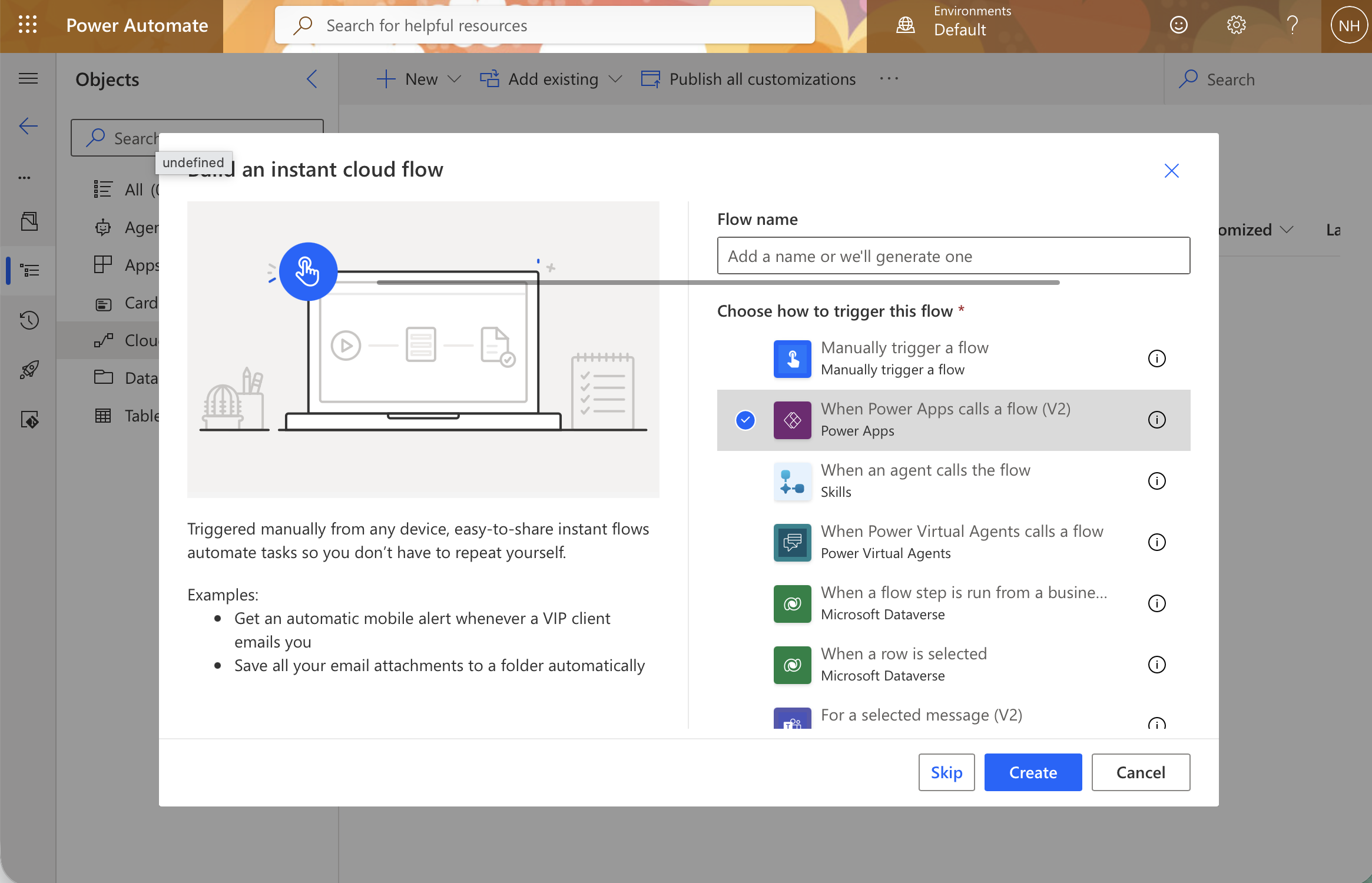Viewport: 1372px width, 883px height.
Task: Click the instant flow illustration image
Action: click(423, 350)
